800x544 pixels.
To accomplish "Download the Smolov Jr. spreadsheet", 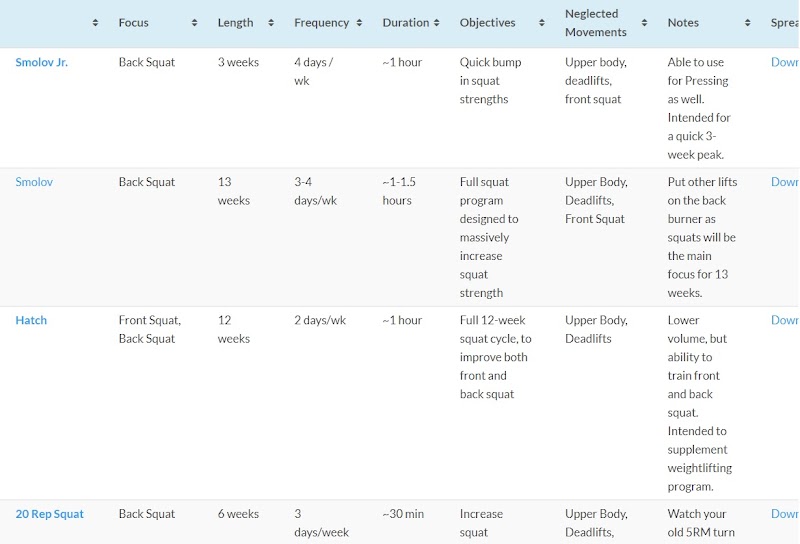I will point(785,62).
